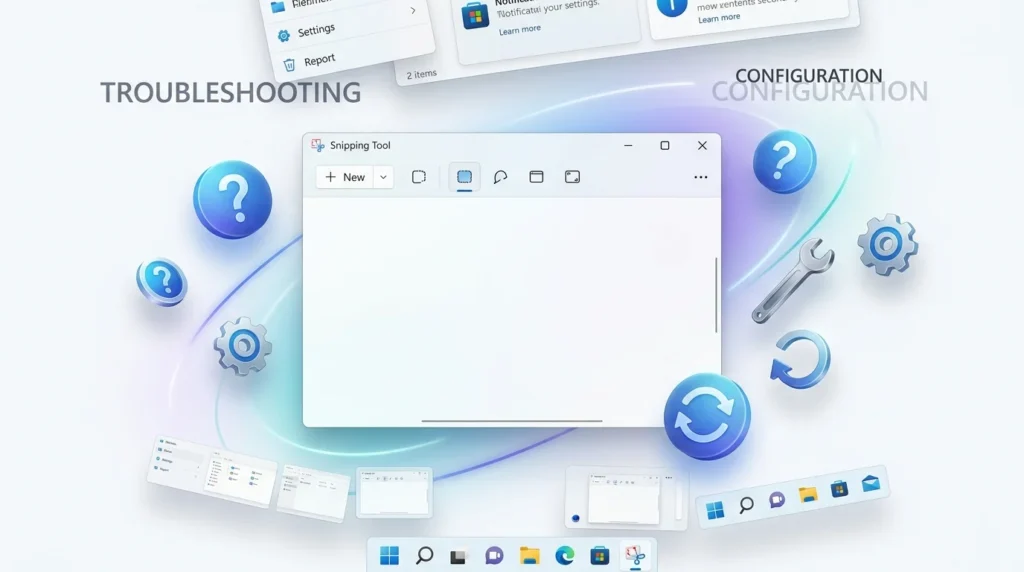Screen dimensions: 1024x572
Task: Click Snipping Tool scissors icon on taskbar
Action: (635, 556)
